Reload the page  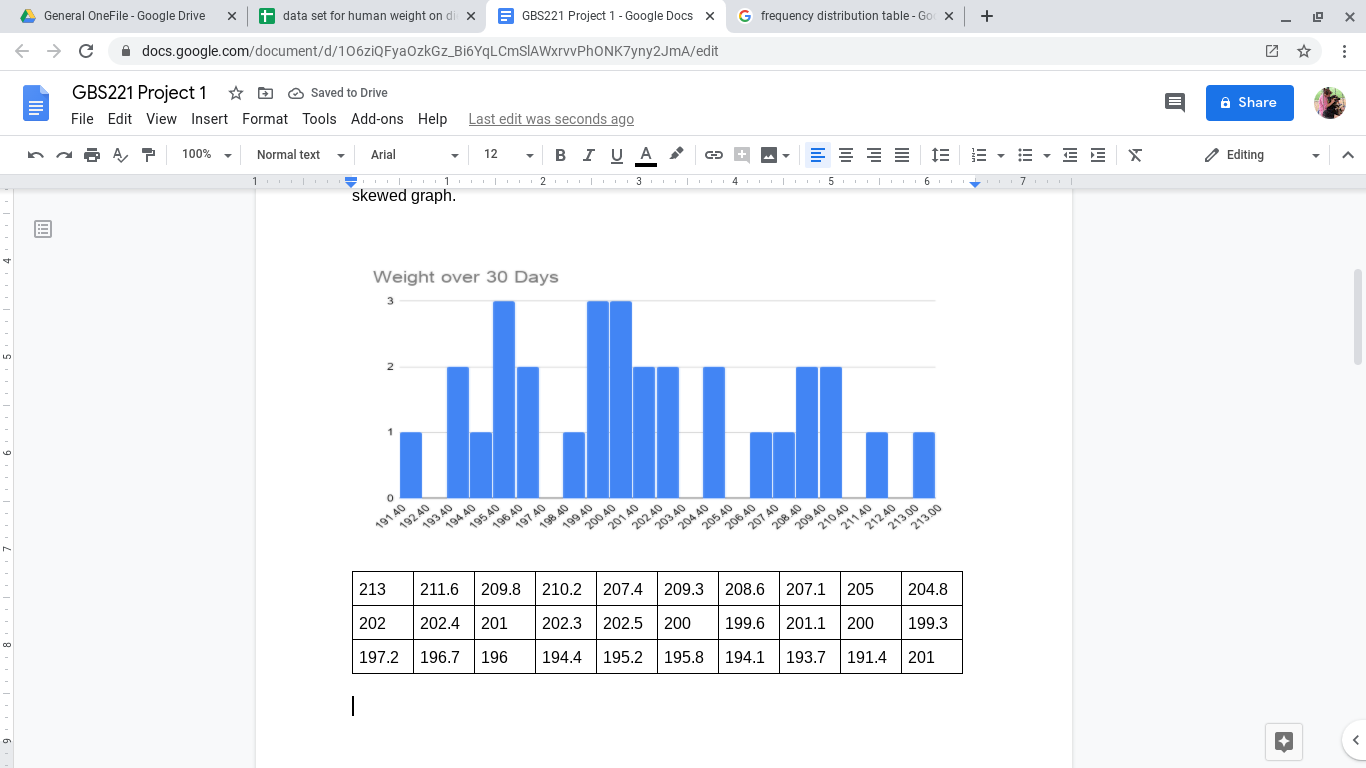point(86,51)
